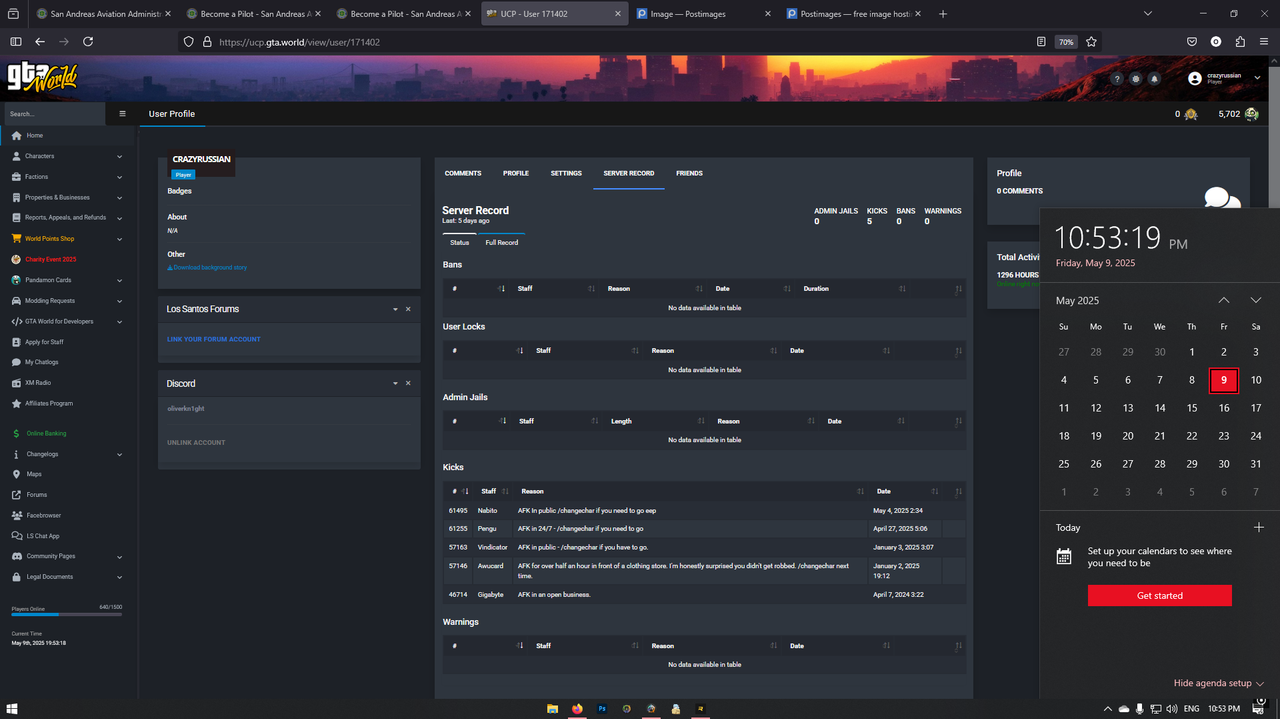Viewport: 1280px width, 719px height.
Task: Click the gear settings icon in header
Action: [1136, 78]
